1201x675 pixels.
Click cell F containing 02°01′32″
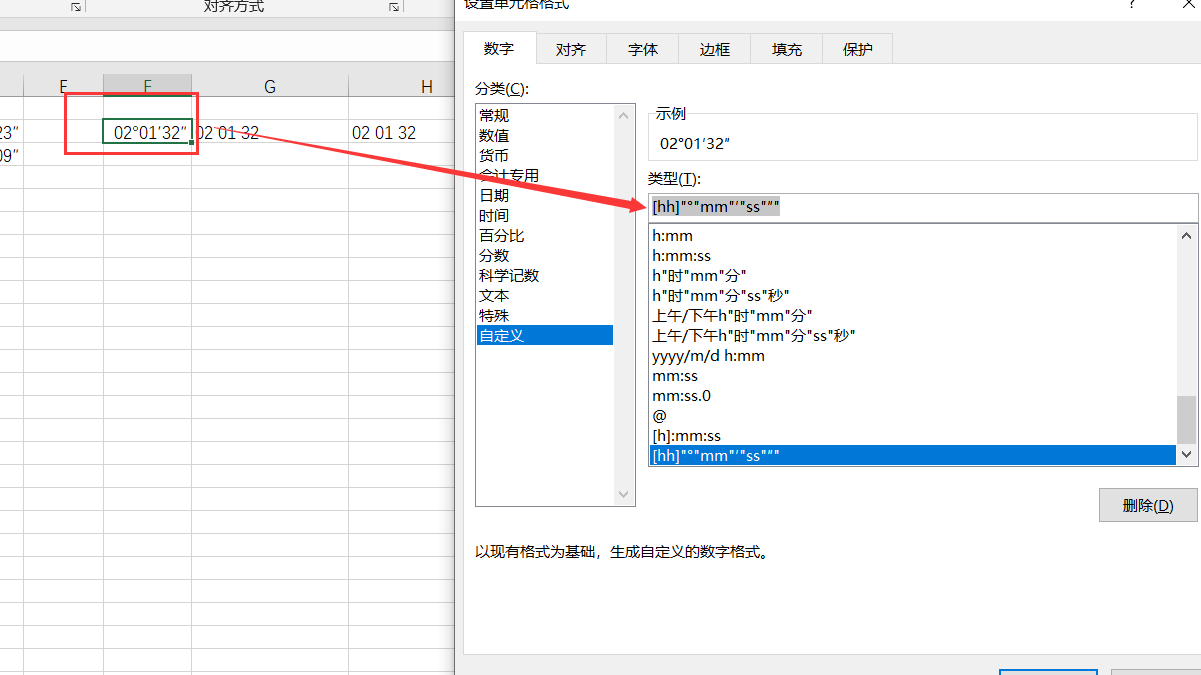(147, 132)
